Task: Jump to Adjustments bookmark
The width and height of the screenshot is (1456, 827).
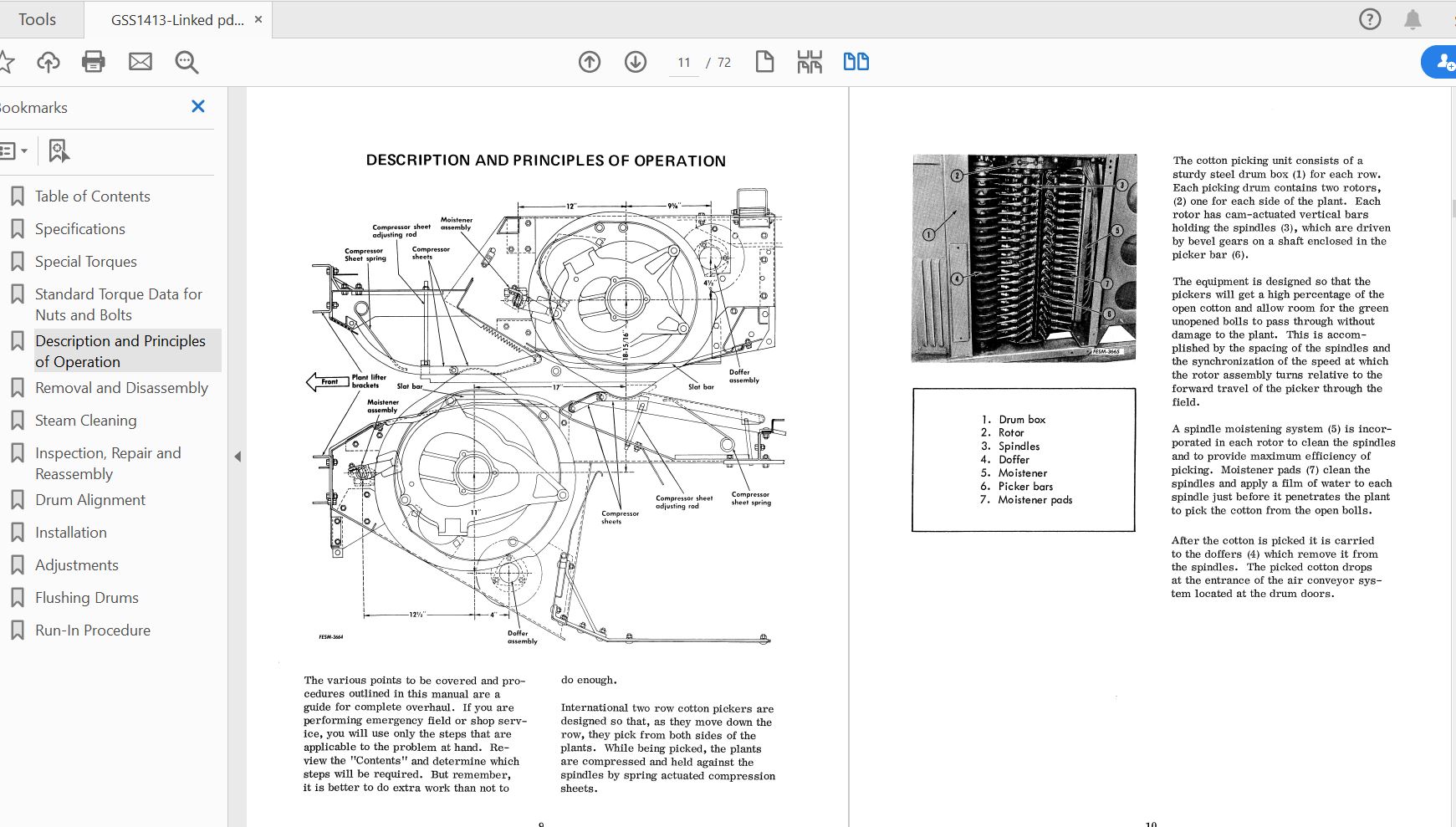Action: [77, 565]
